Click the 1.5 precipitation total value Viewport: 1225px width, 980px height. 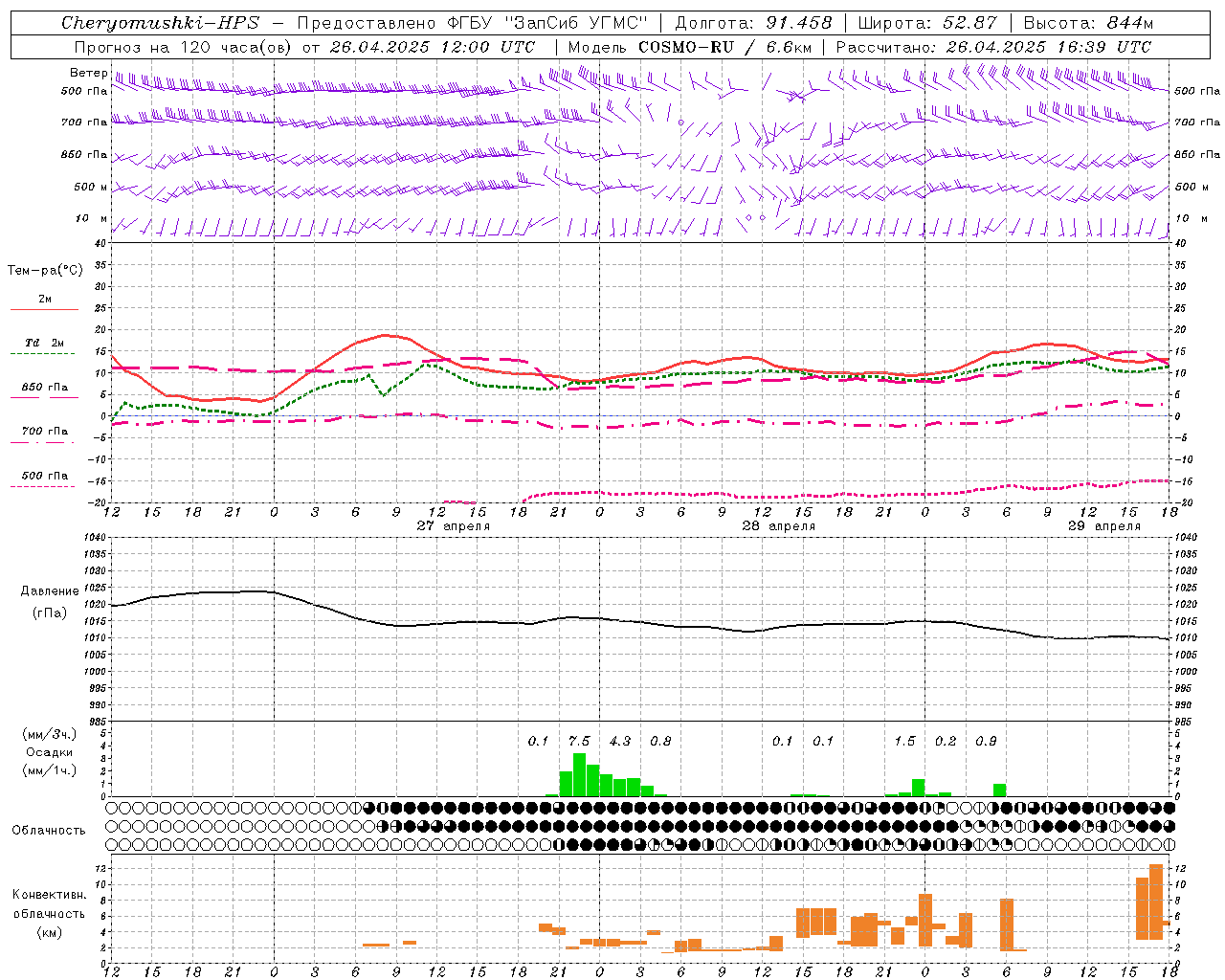pos(904,741)
